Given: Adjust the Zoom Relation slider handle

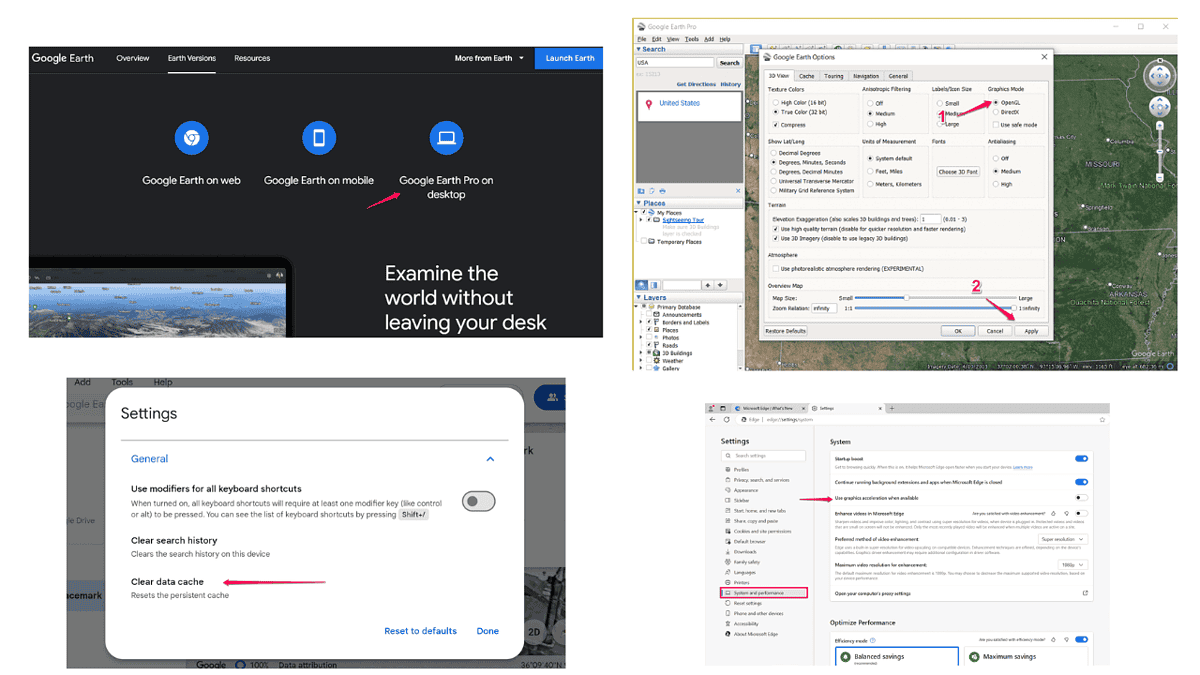Looking at the screenshot, I should 1014,308.
